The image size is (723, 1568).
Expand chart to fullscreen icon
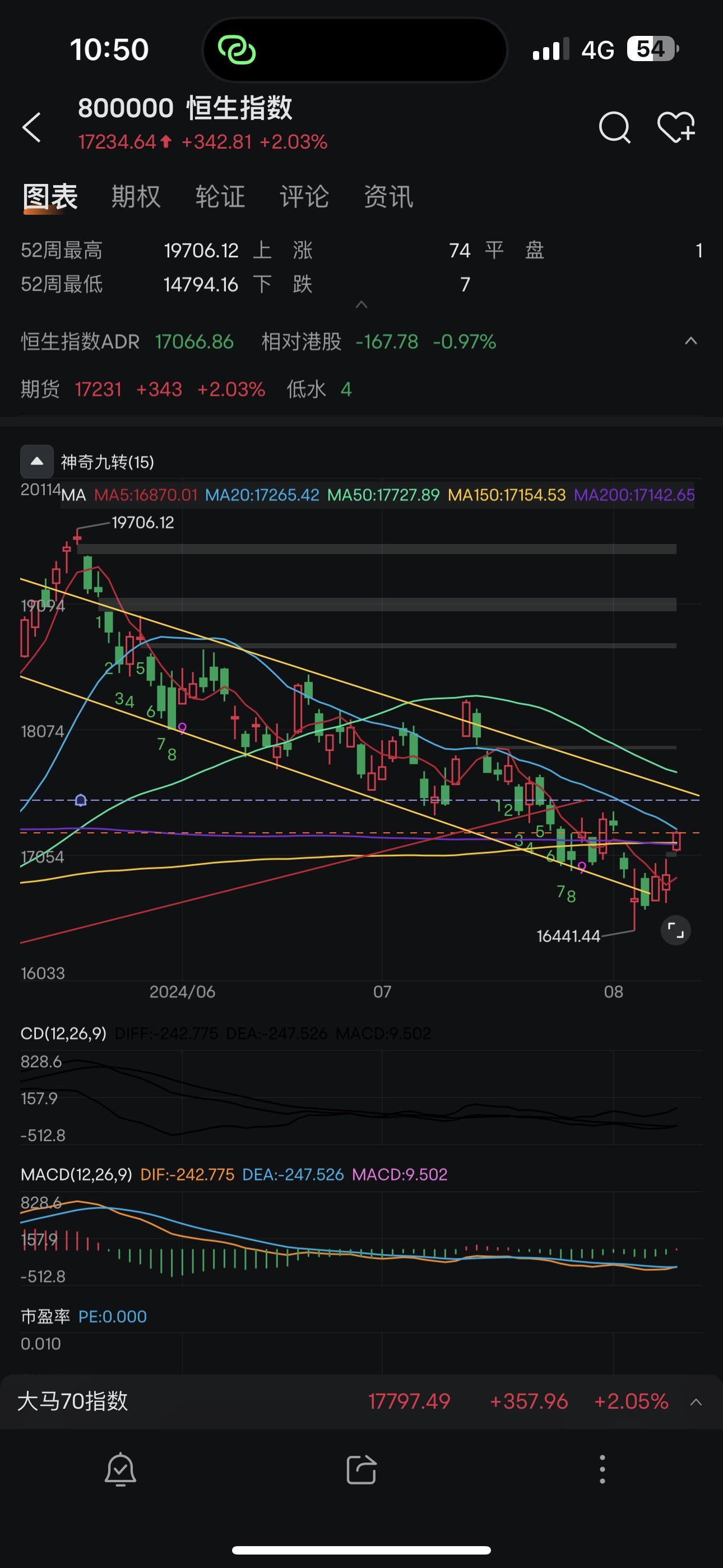click(x=675, y=930)
